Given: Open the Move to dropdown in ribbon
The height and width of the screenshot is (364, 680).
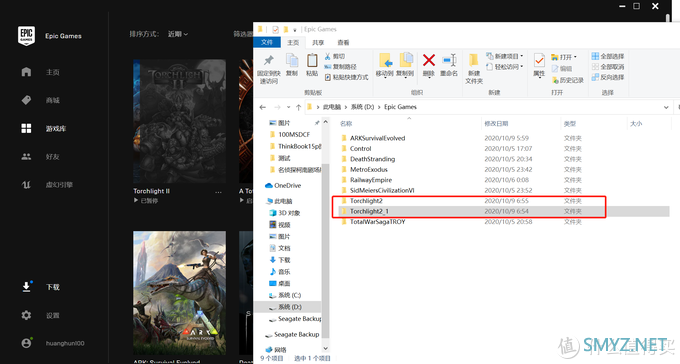Looking at the screenshot, I should click(384, 66).
